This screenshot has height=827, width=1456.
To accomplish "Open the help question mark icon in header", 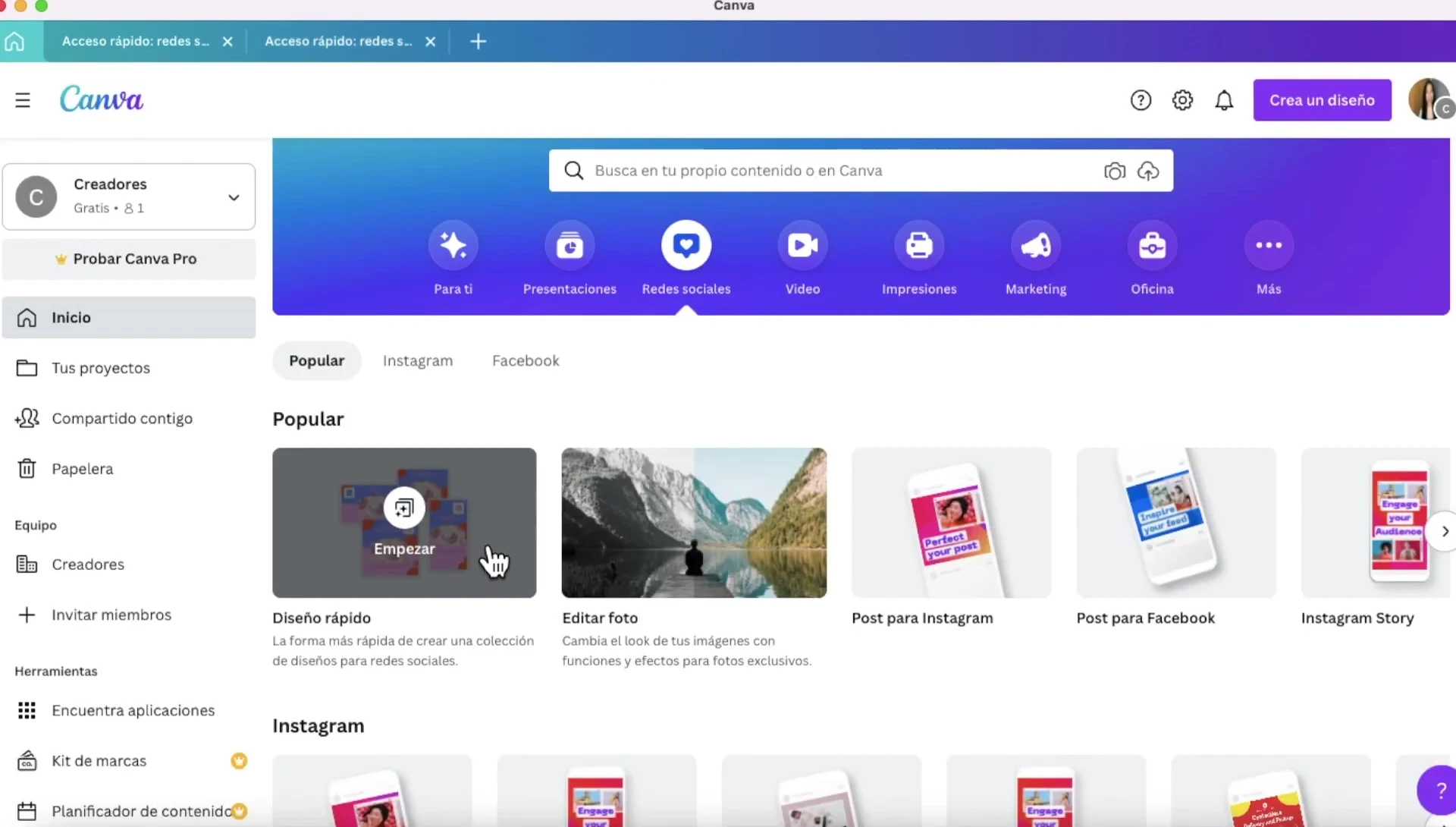I will 1141,100.
